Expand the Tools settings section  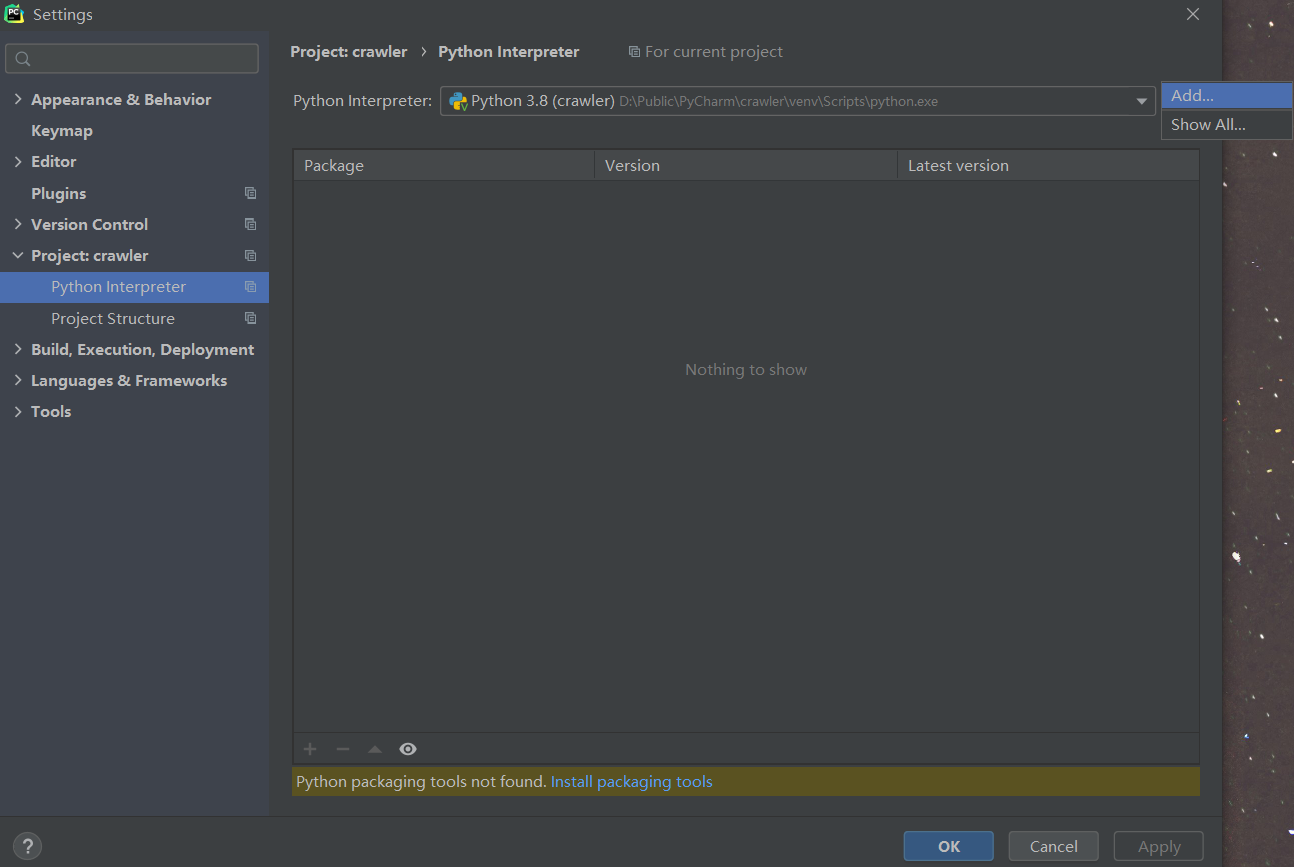click(x=18, y=411)
